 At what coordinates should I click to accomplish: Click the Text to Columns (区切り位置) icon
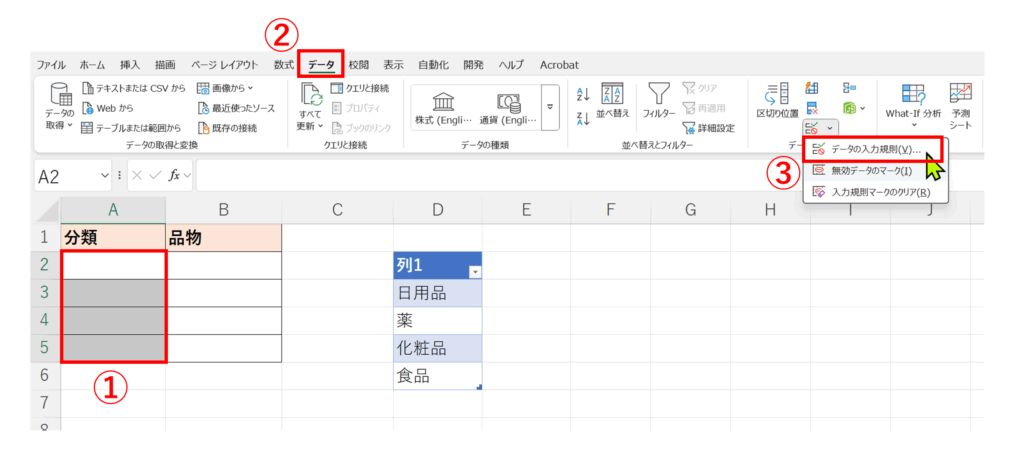pos(776,101)
